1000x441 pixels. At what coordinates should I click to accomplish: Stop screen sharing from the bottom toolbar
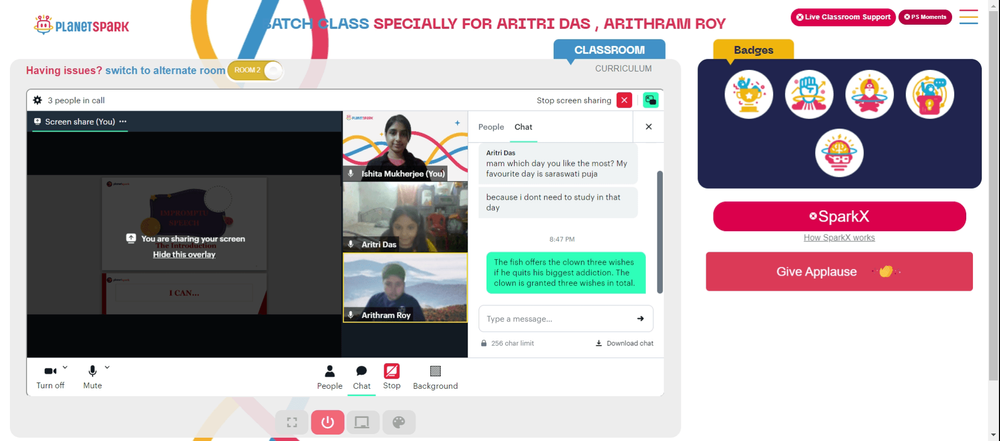(x=392, y=377)
